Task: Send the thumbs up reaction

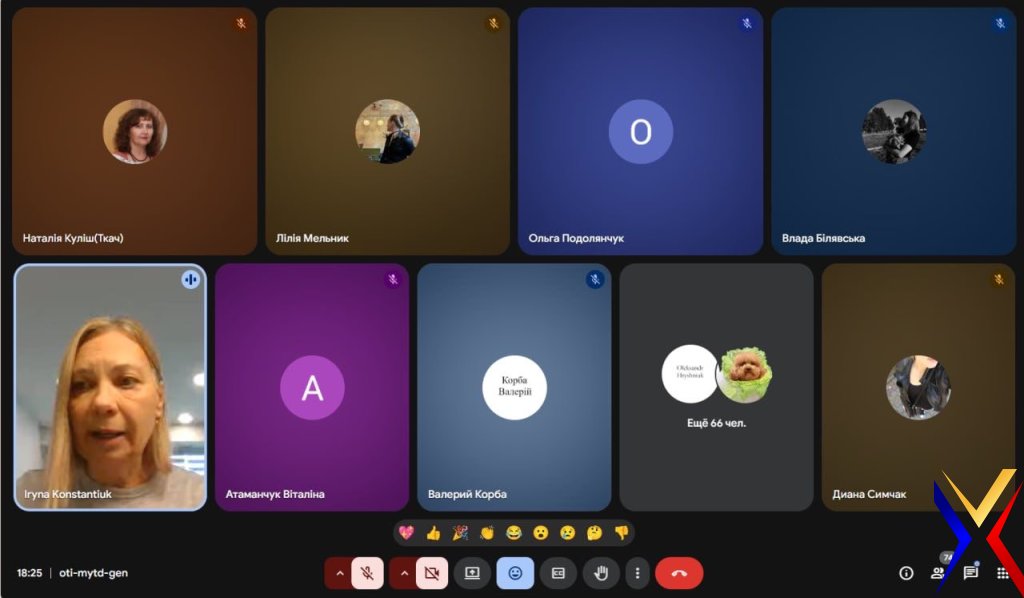Action: (x=433, y=533)
